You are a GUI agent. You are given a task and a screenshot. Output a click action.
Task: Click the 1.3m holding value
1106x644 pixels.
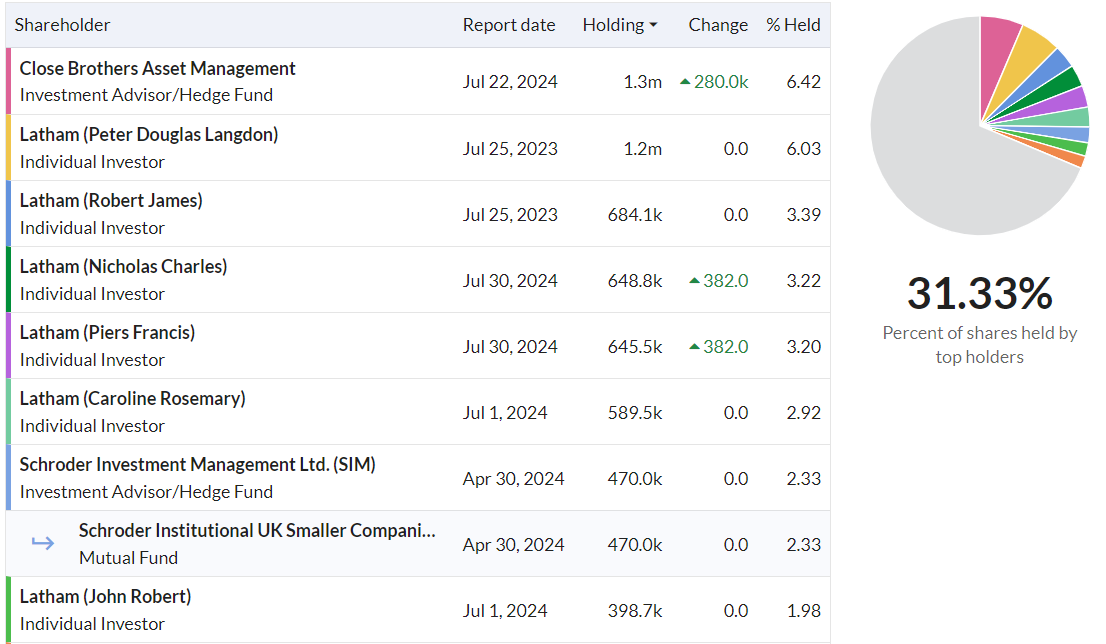point(643,82)
